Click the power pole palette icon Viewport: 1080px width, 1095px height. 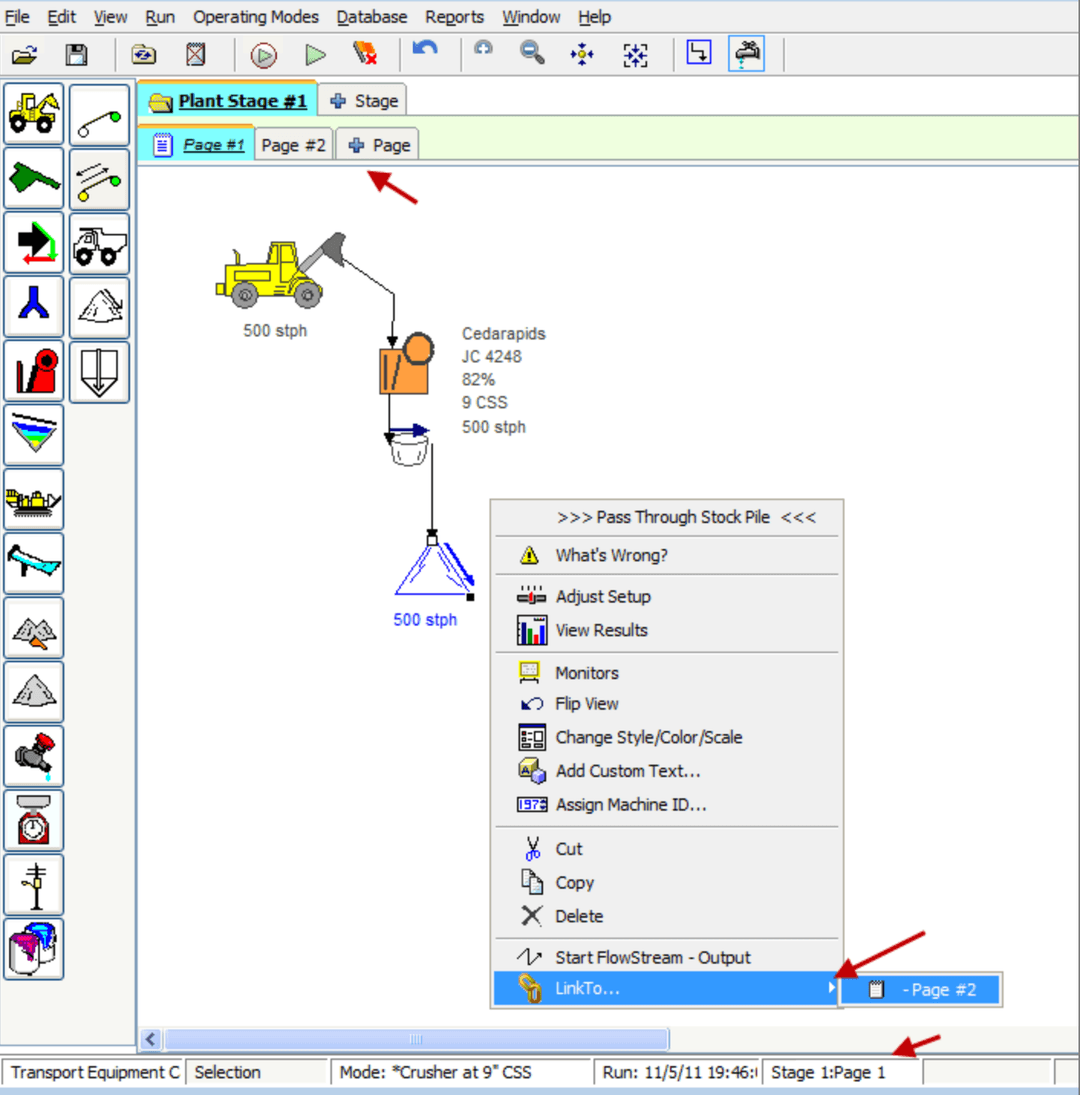click(x=34, y=884)
